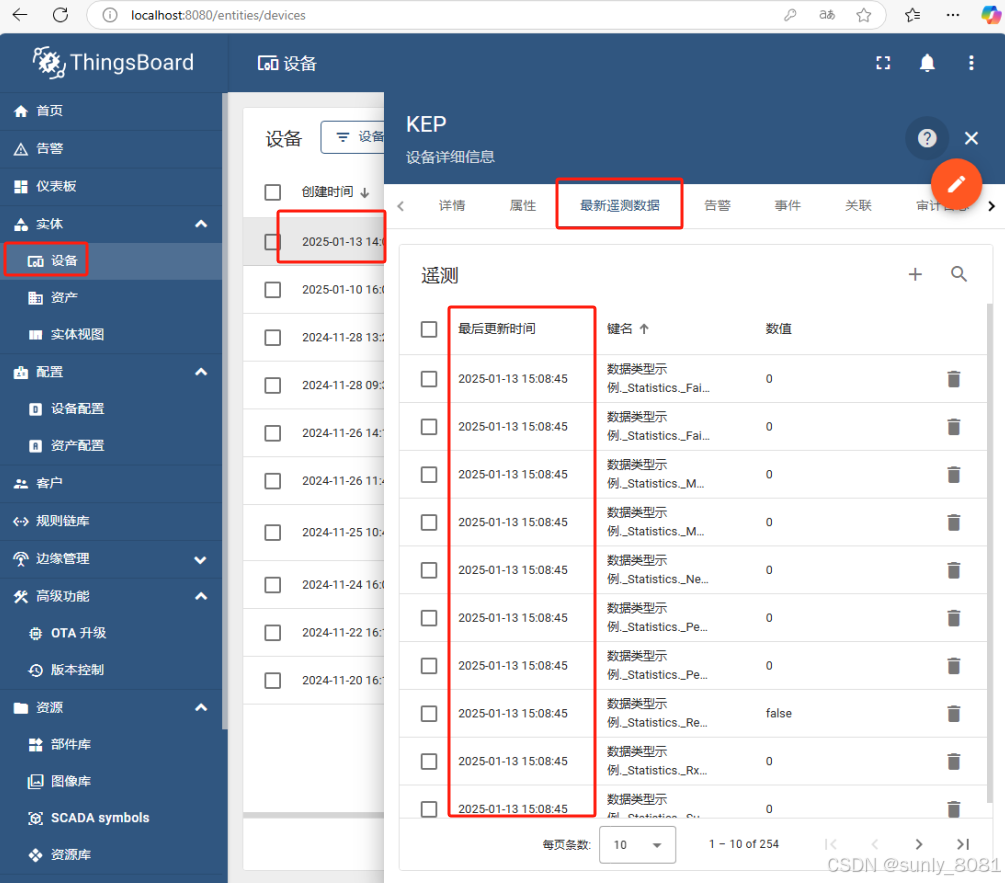1005x883 pixels.
Task: Open SCADA symbols in sidebar
Action: point(112,818)
